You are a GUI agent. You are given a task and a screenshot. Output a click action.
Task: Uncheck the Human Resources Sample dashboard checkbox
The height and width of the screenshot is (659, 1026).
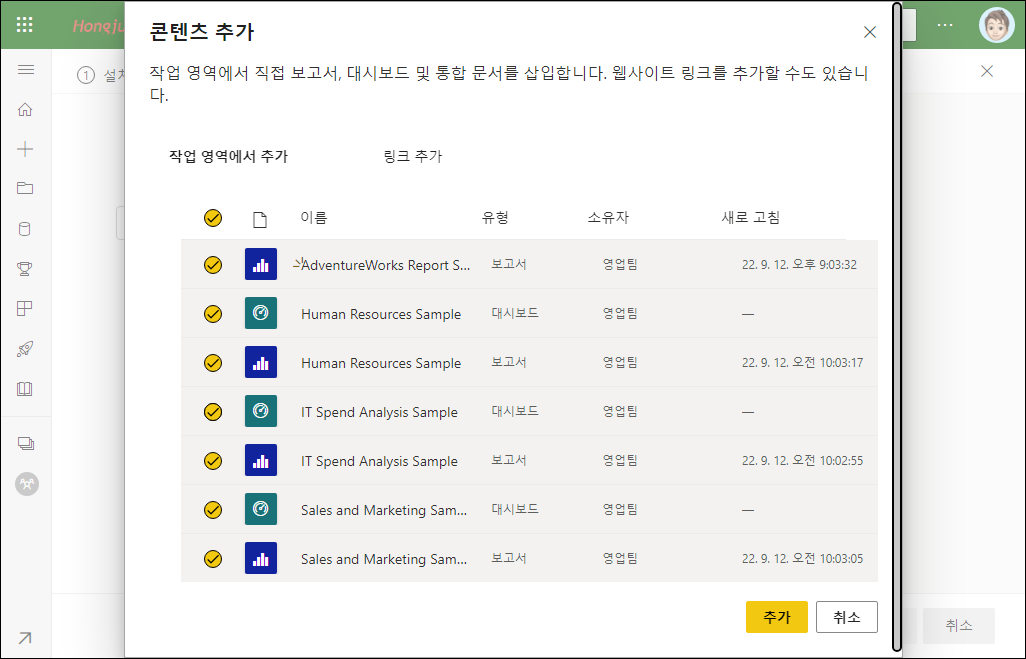coord(213,314)
